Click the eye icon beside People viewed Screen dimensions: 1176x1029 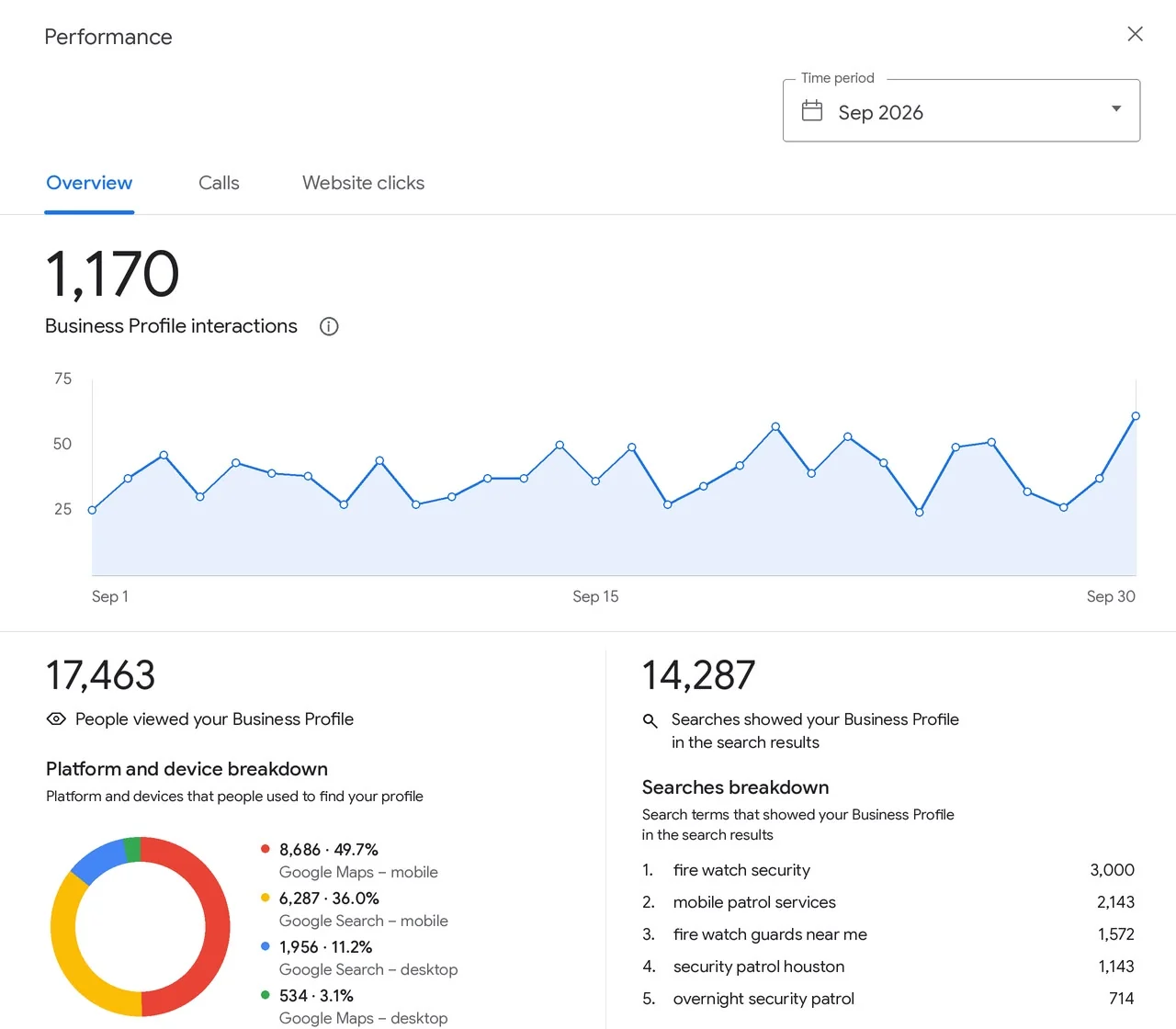[x=56, y=719]
